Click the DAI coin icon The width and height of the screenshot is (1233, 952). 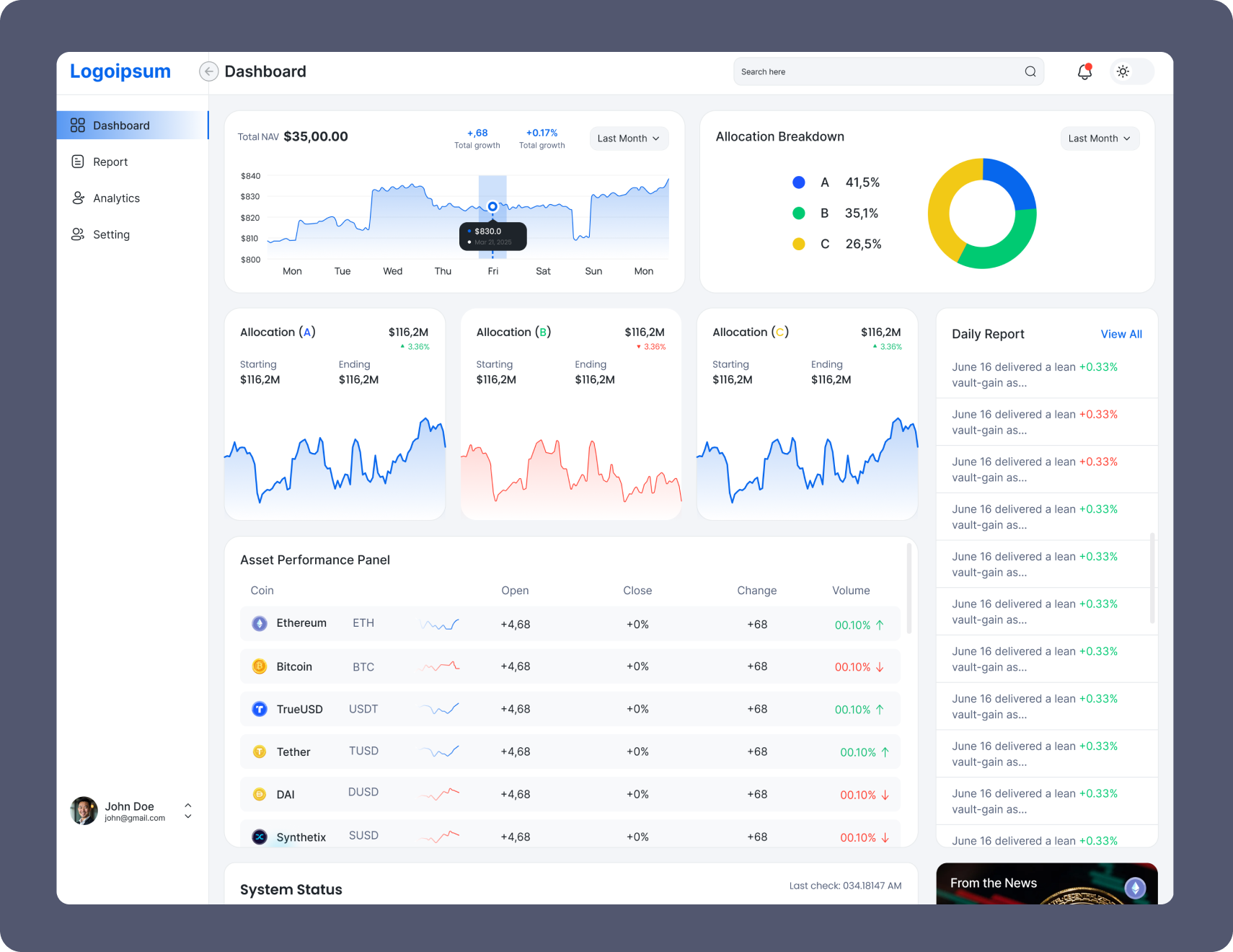coord(260,794)
